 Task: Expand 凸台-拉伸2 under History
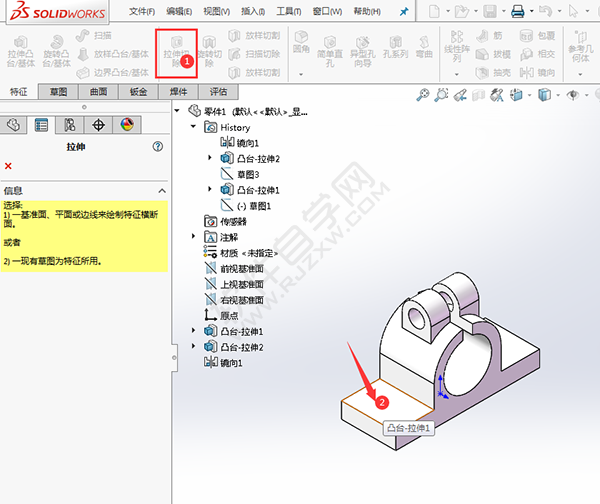click(210, 158)
